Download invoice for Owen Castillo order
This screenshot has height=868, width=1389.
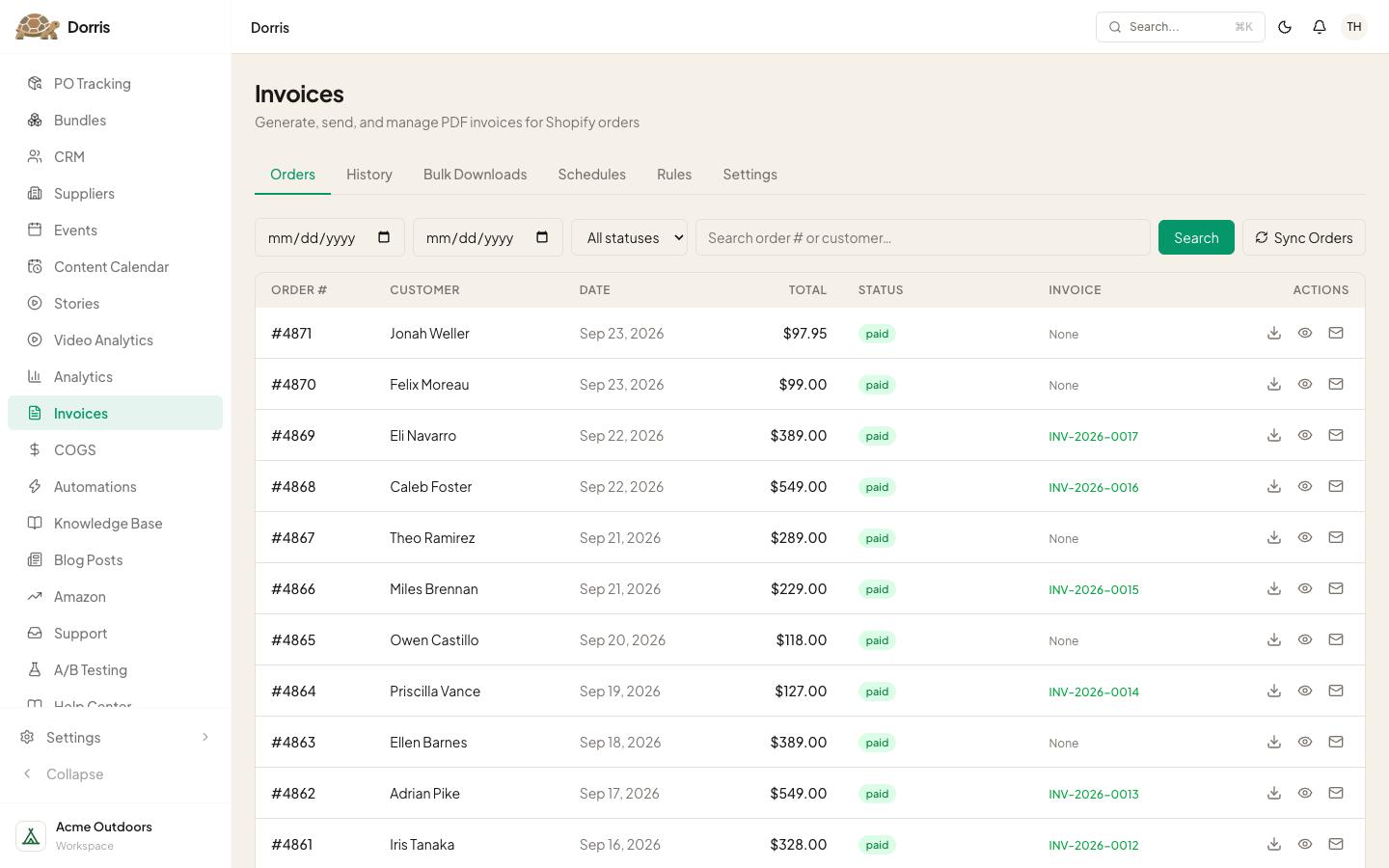(x=1274, y=639)
